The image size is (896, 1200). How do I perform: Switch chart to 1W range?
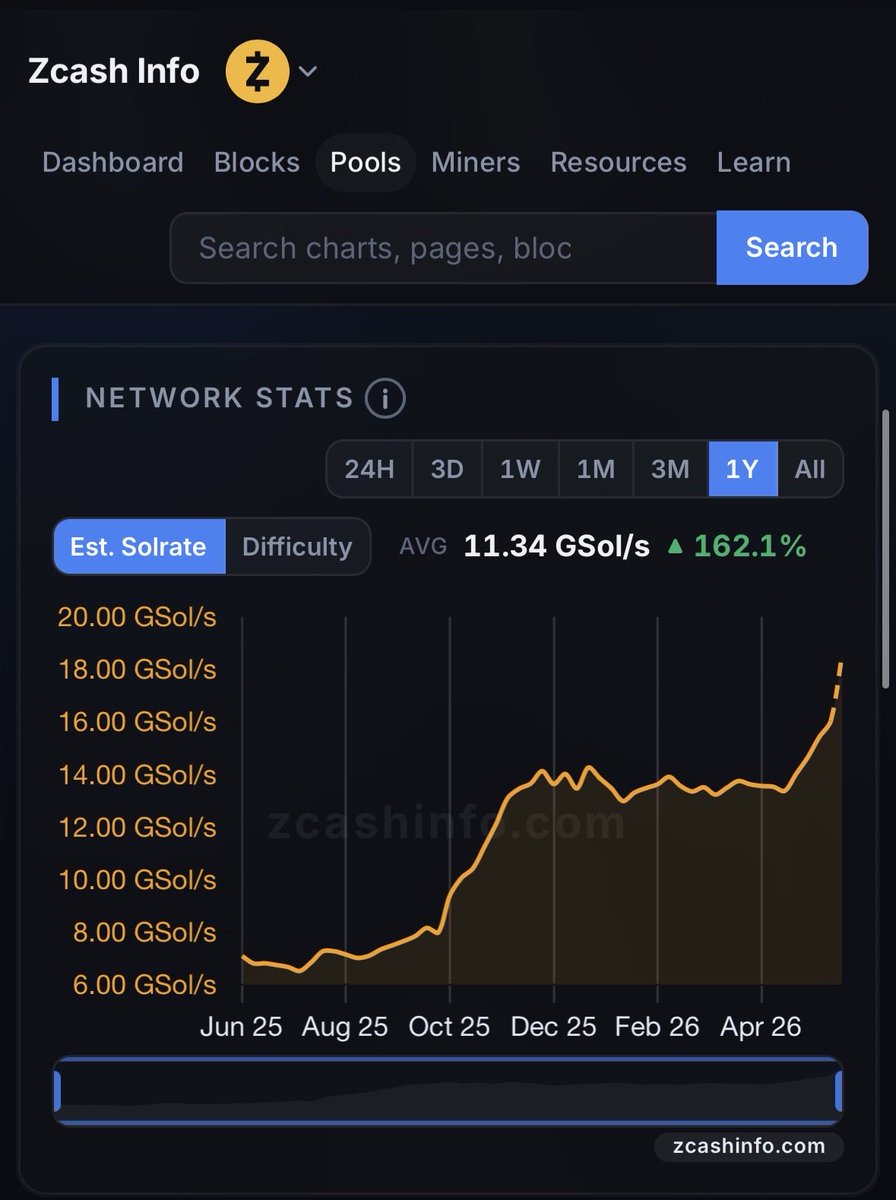520,469
